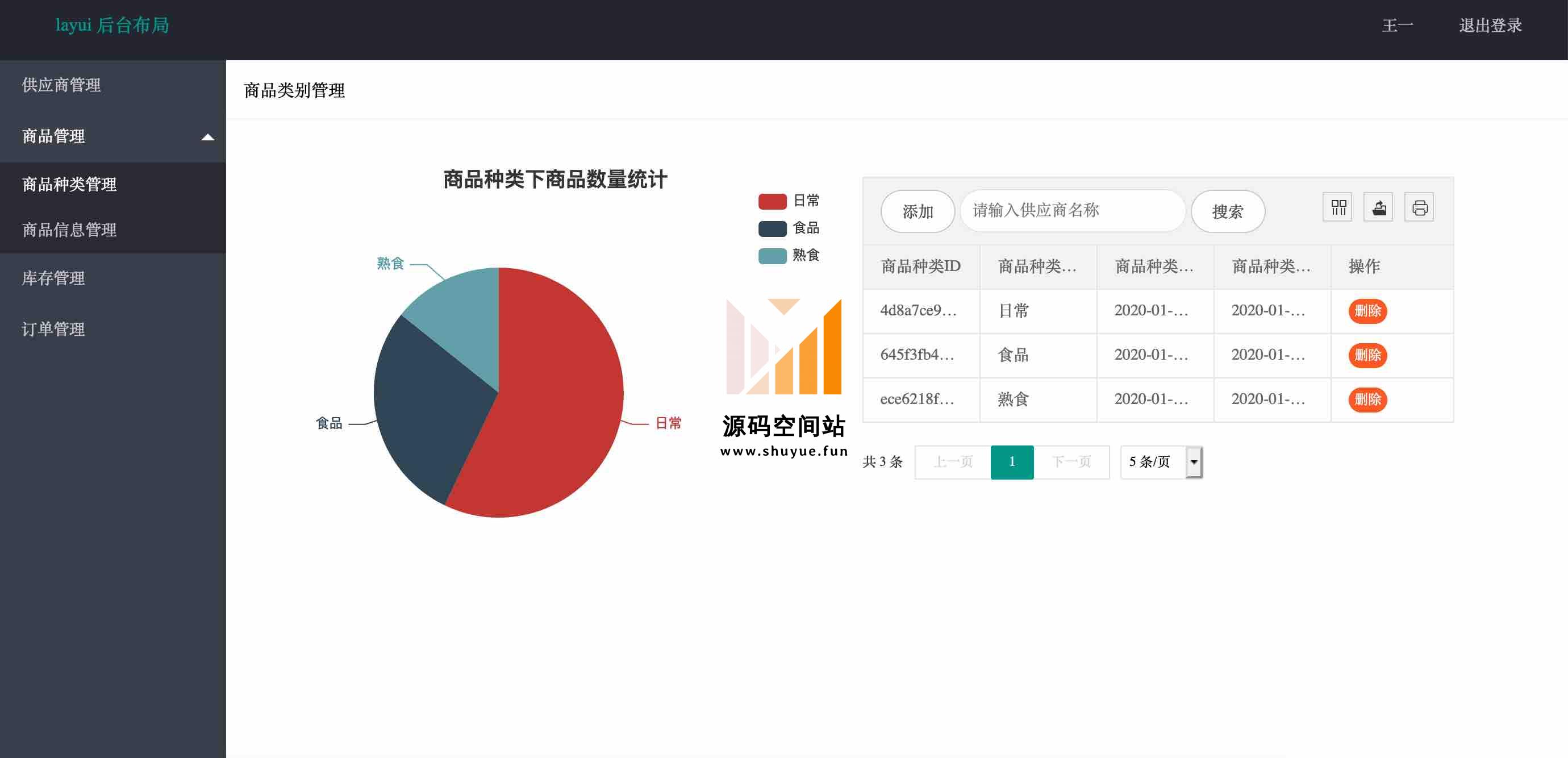Click page heading 商品类别管理
Viewport: 1568px width, 758px height.
(294, 91)
